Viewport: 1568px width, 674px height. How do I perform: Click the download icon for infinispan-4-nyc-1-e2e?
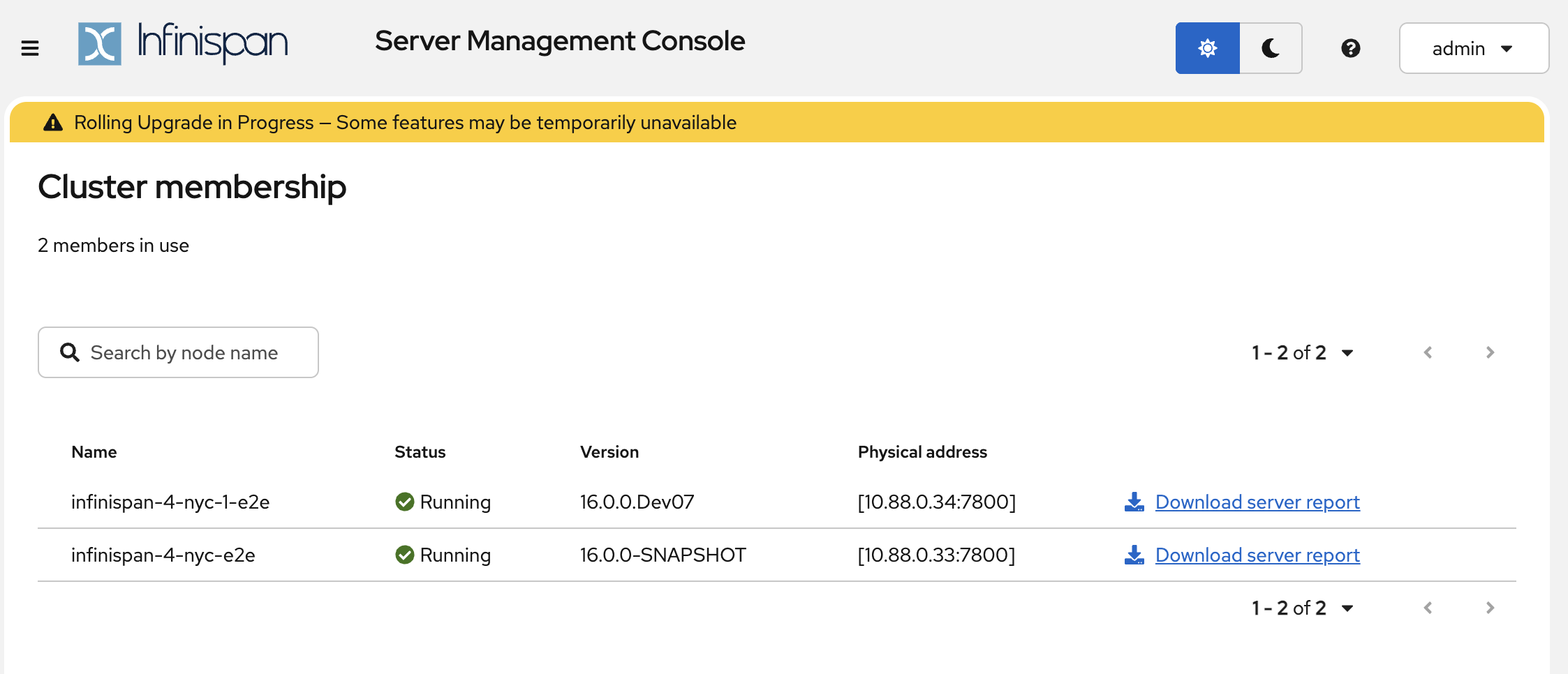point(1134,501)
